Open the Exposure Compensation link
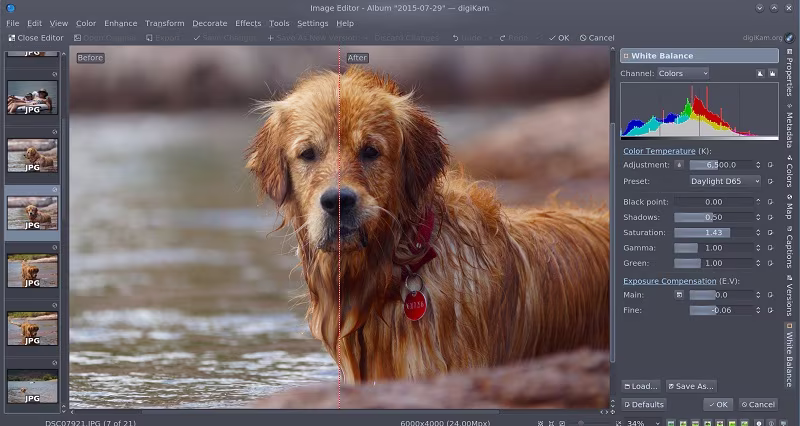800x426 pixels. (x=669, y=281)
